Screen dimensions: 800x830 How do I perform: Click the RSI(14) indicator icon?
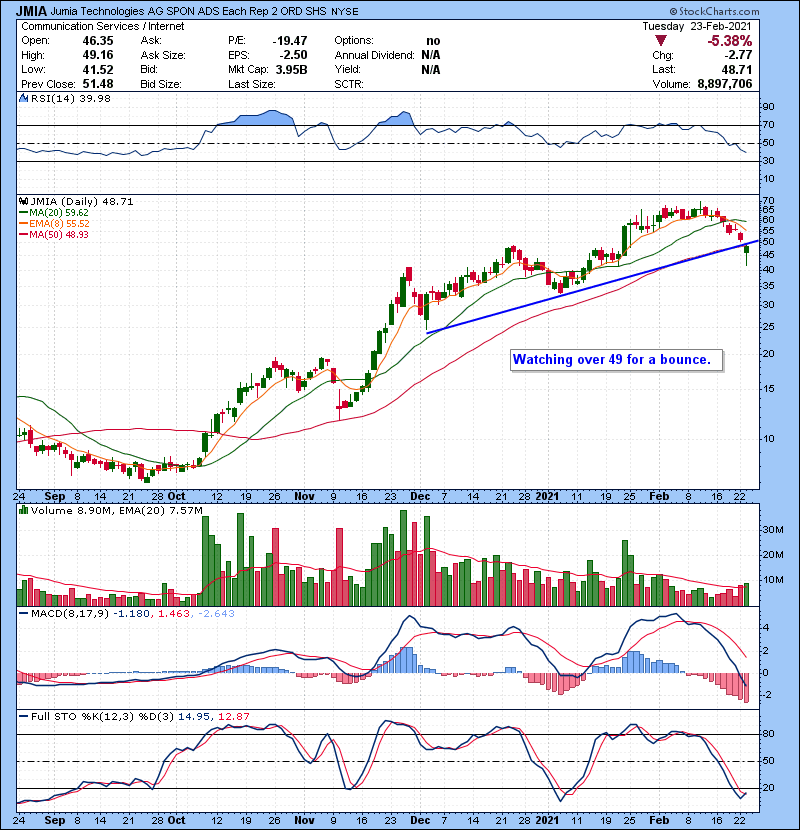click(x=23, y=98)
